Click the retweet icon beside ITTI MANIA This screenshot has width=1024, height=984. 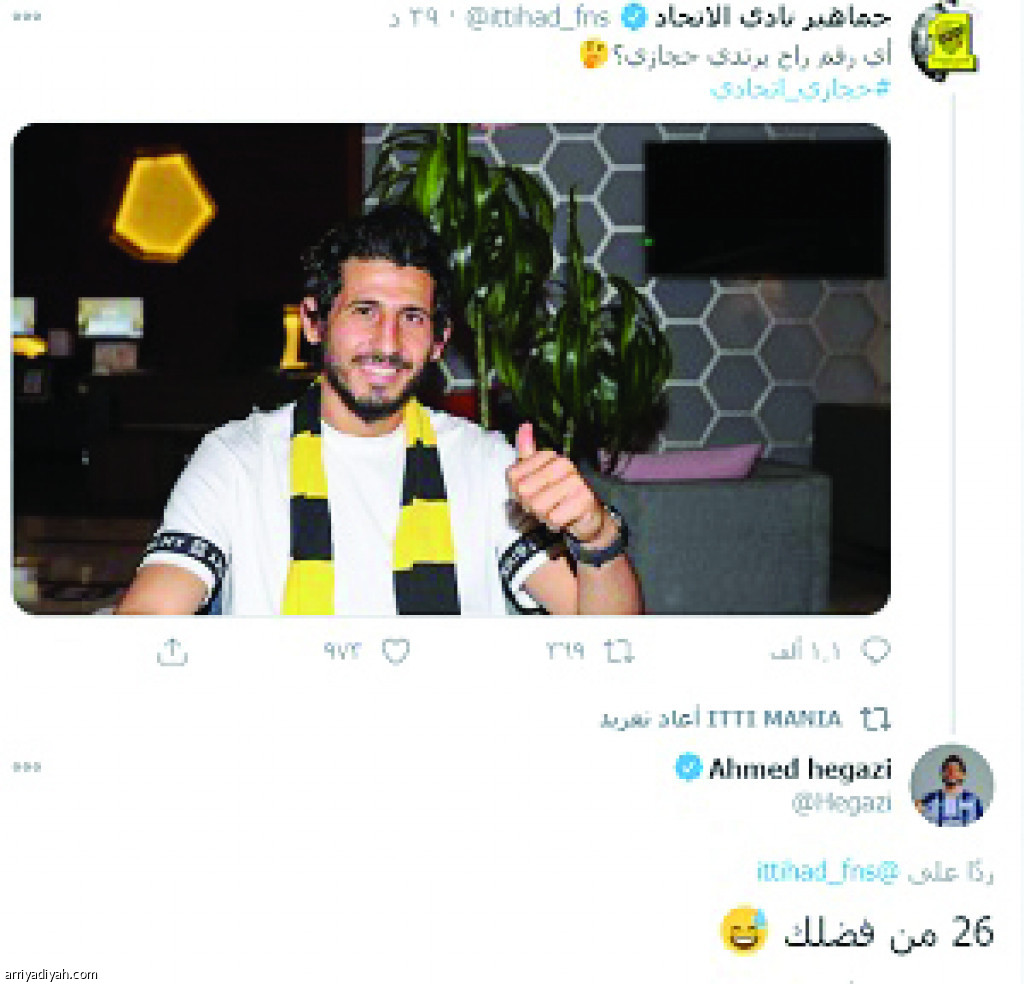875,719
